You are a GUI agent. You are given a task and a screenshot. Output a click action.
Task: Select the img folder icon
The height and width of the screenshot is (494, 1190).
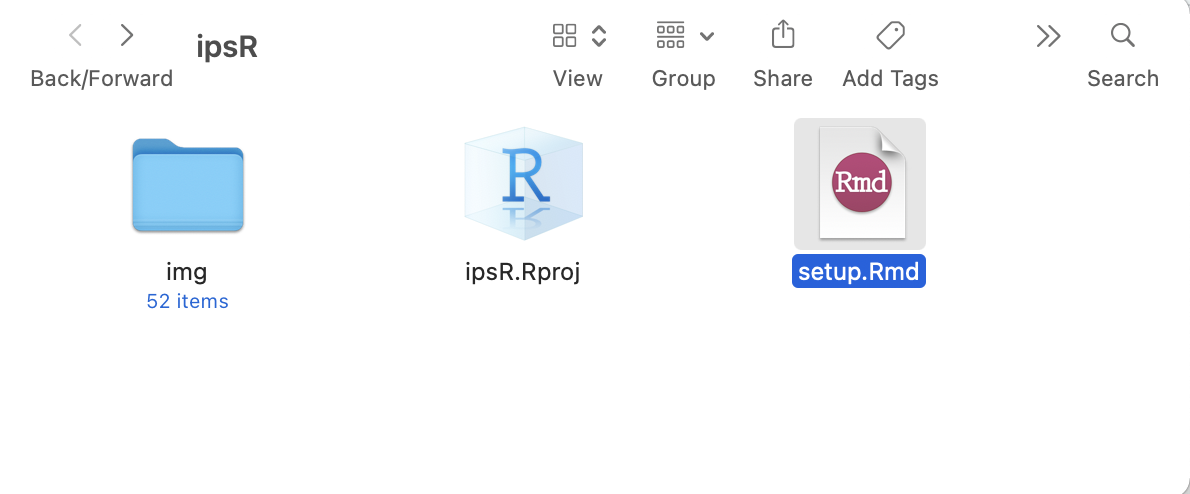point(187,185)
